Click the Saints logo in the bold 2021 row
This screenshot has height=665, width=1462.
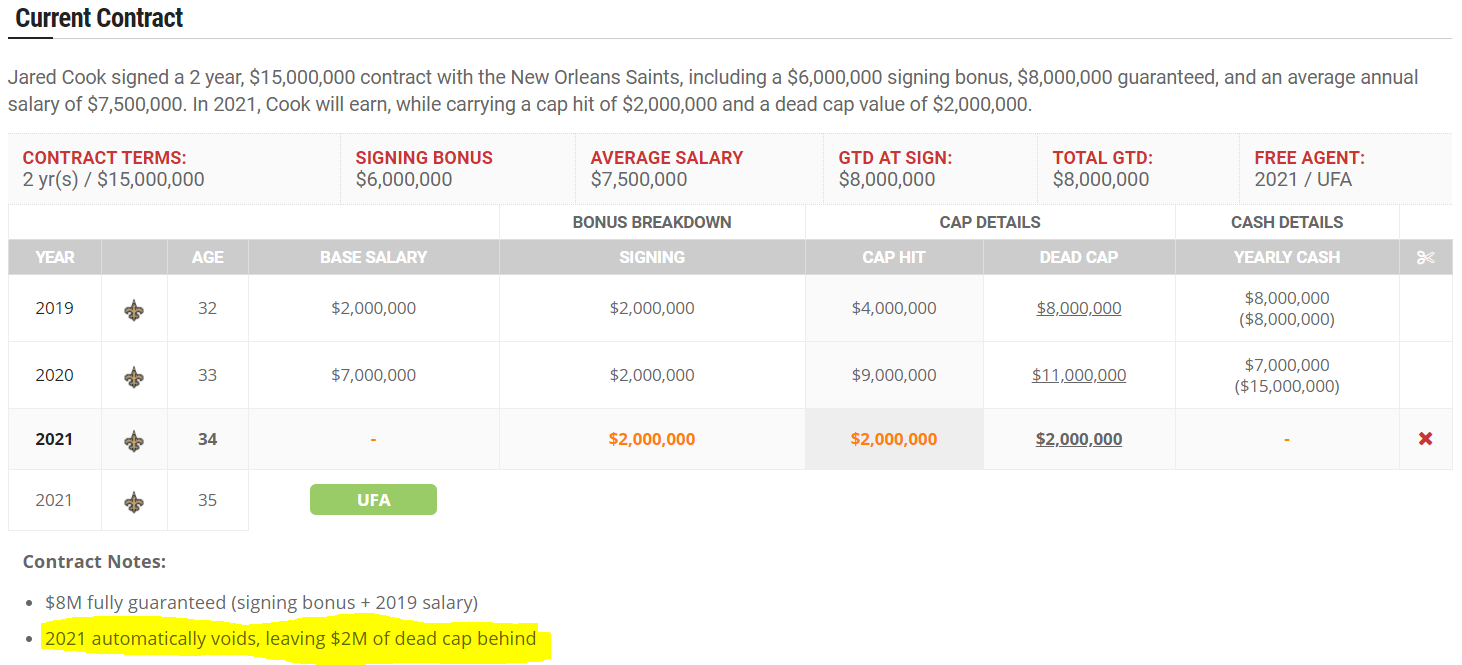pyautogui.click(x=134, y=440)
